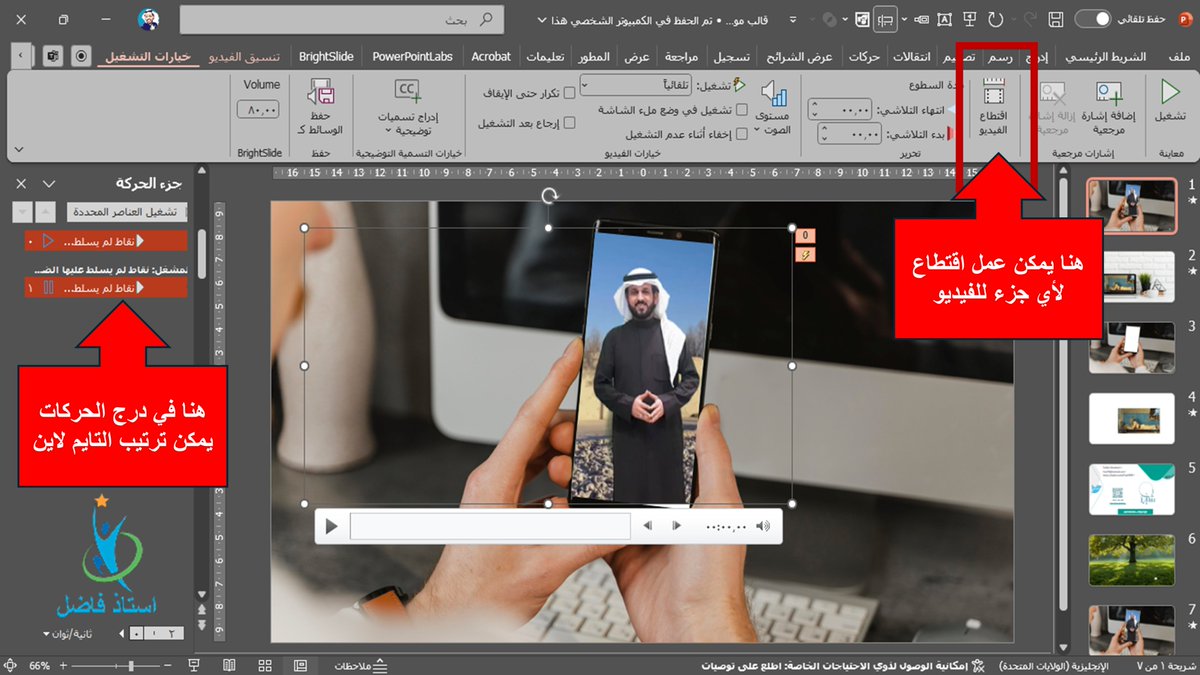Enable تشغيل في وضع ملء الشاشة checkbox
1200x675 pixels.
pyautogui.click(x=741, y=110)
